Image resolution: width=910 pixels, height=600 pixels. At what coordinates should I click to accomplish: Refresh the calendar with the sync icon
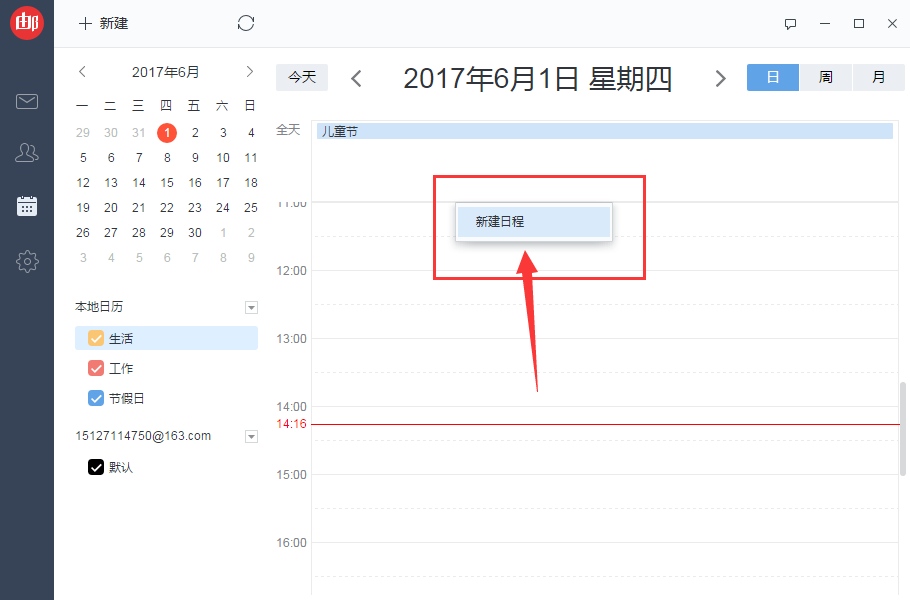point(246,22)
